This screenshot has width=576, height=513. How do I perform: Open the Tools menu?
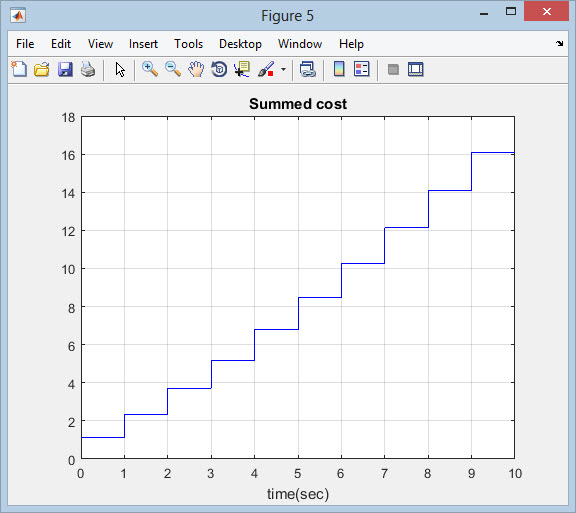pos(188,44)
